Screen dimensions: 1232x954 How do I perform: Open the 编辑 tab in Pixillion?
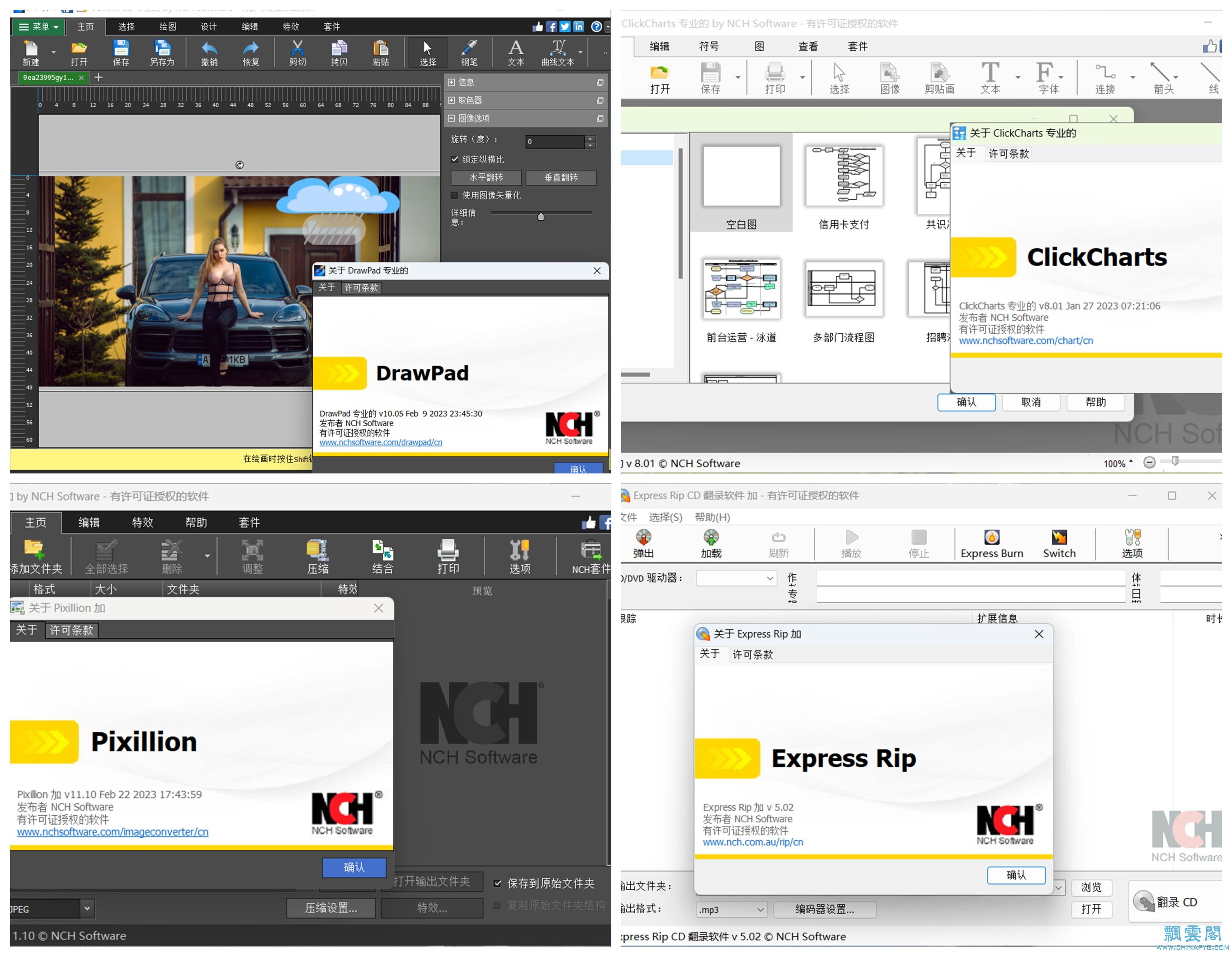click(89, 522)
